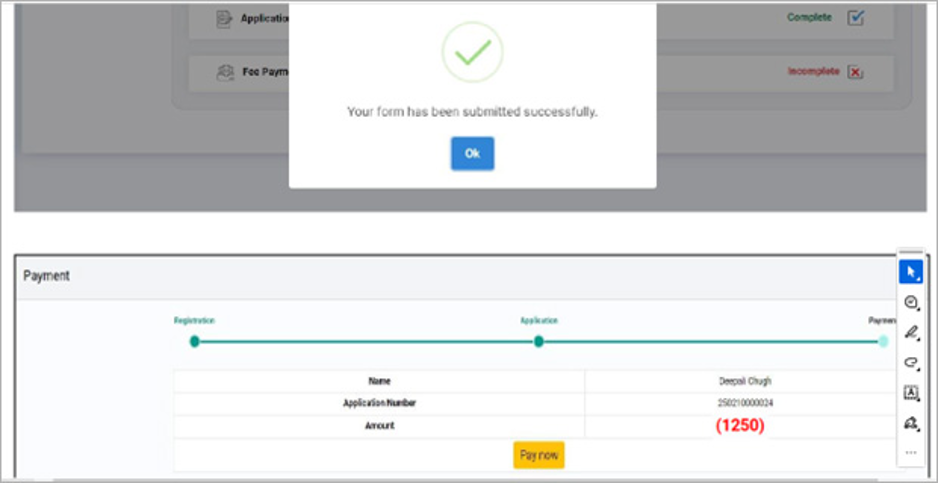
Task: Click the Registration step label text
Action: coord(194,321)
